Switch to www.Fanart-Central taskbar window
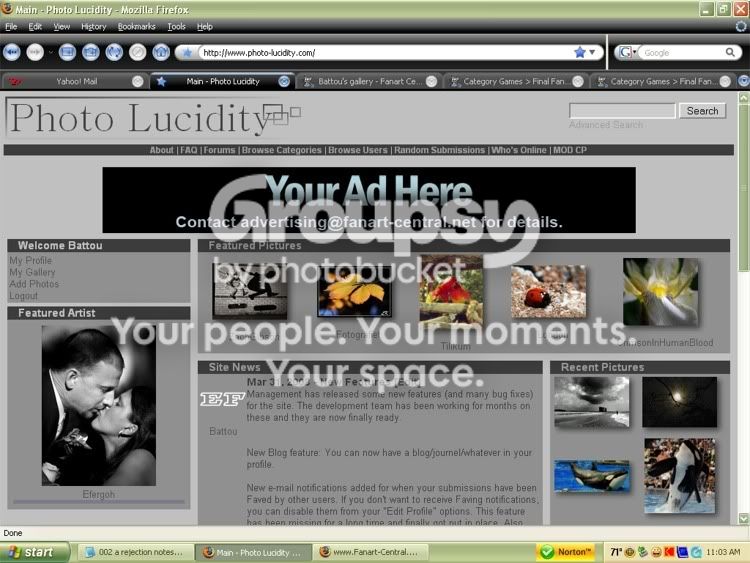This screenshot has height=563, width=750. (x=371, y=552)
